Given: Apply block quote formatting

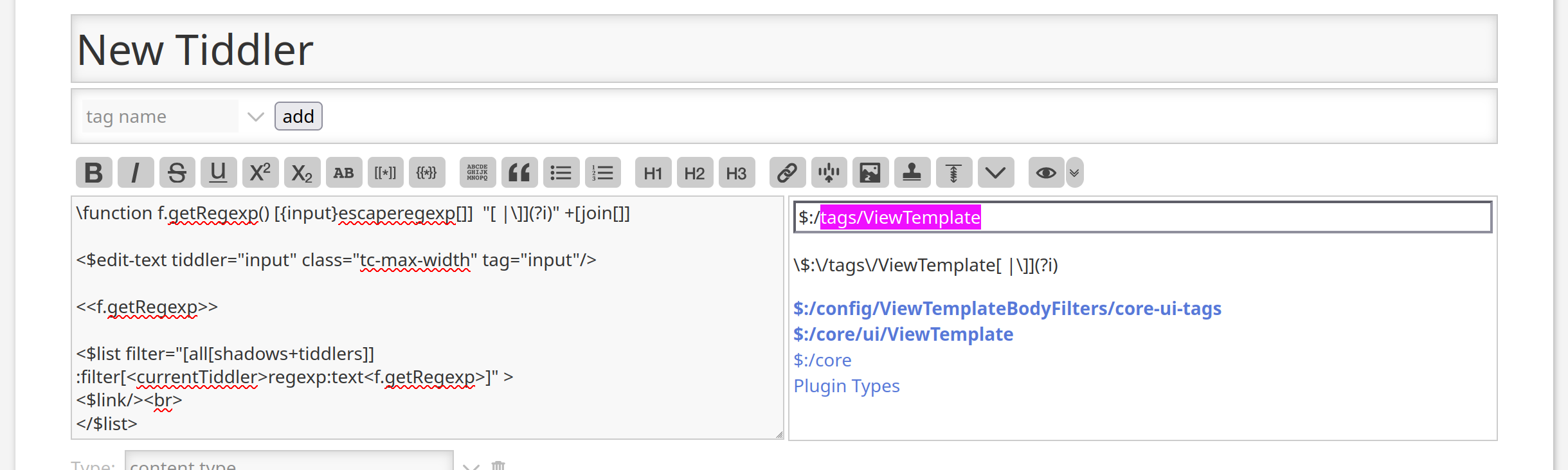Looking at the screenshot, I should 519,173.
